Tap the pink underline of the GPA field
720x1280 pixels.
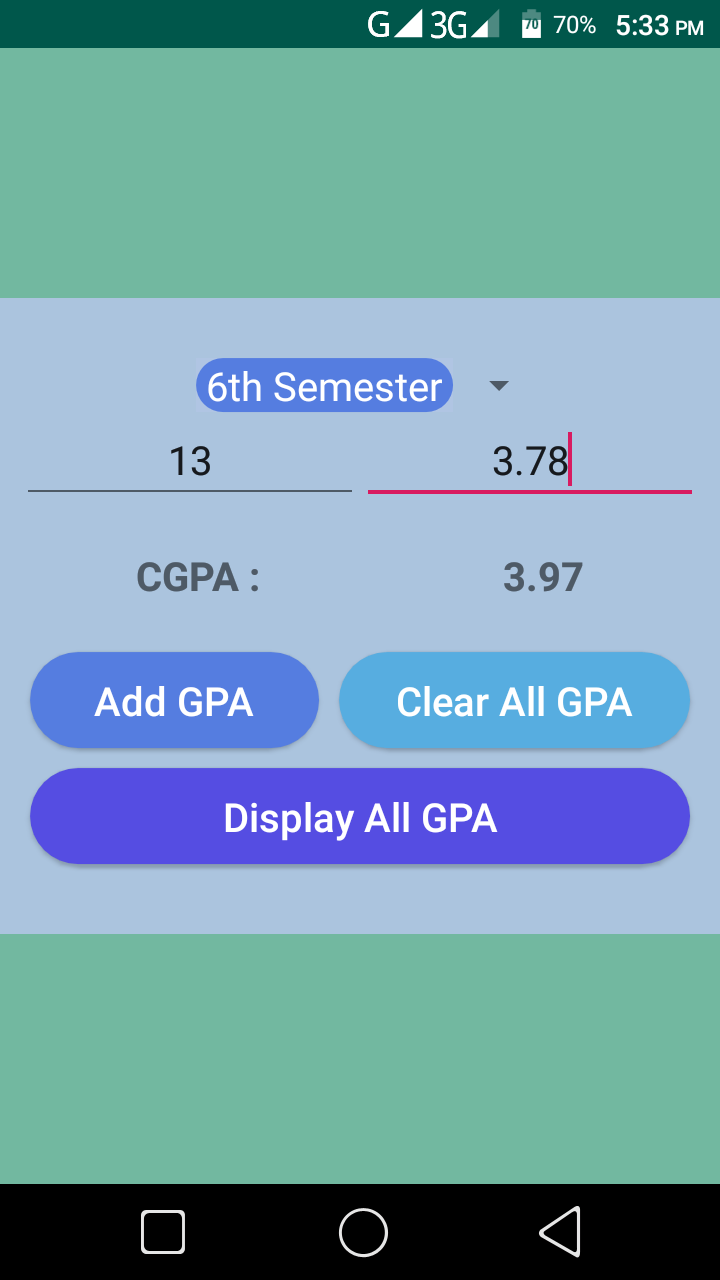pos(530,491)
